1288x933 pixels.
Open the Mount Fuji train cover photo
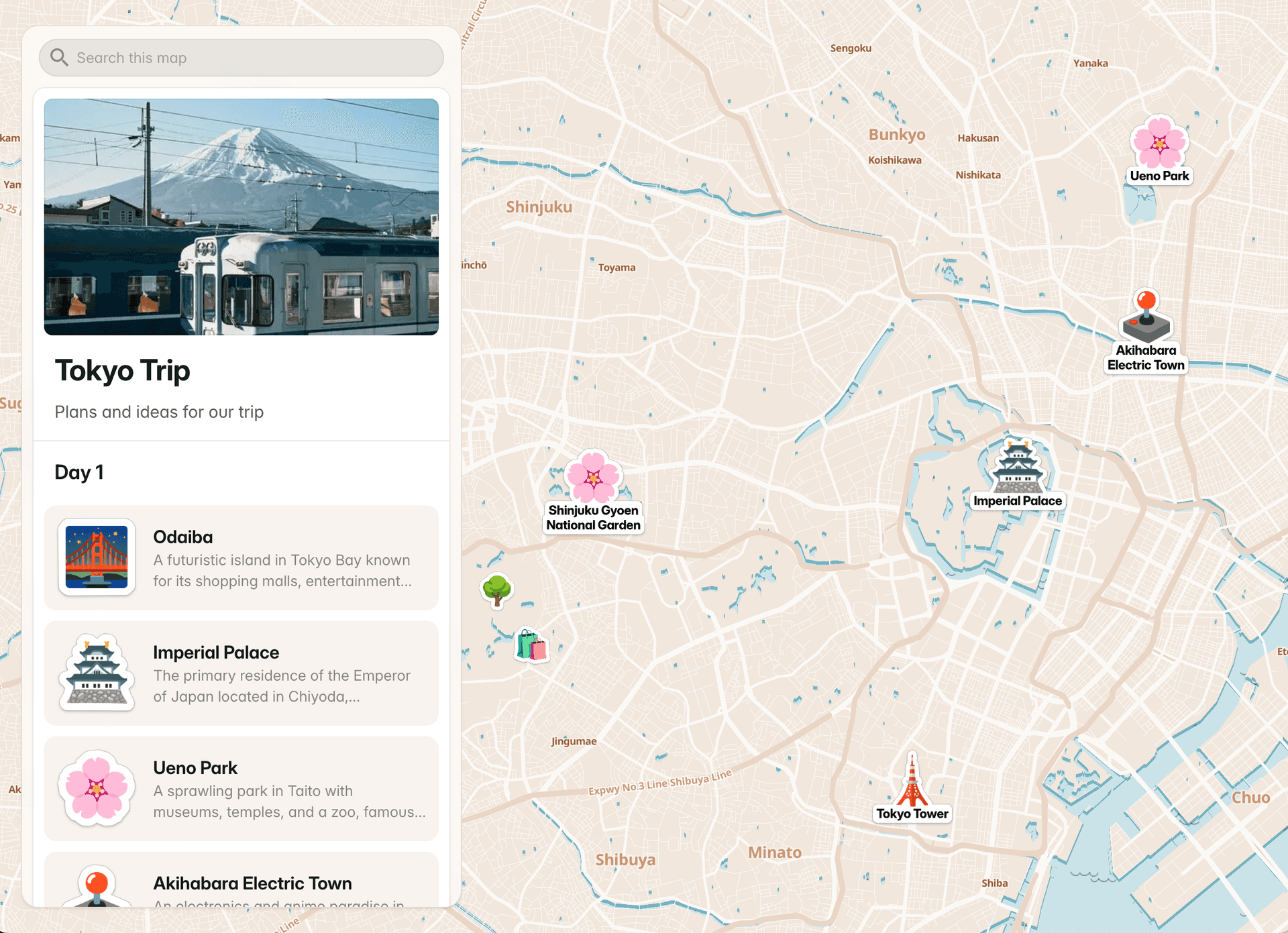(241, 217)
